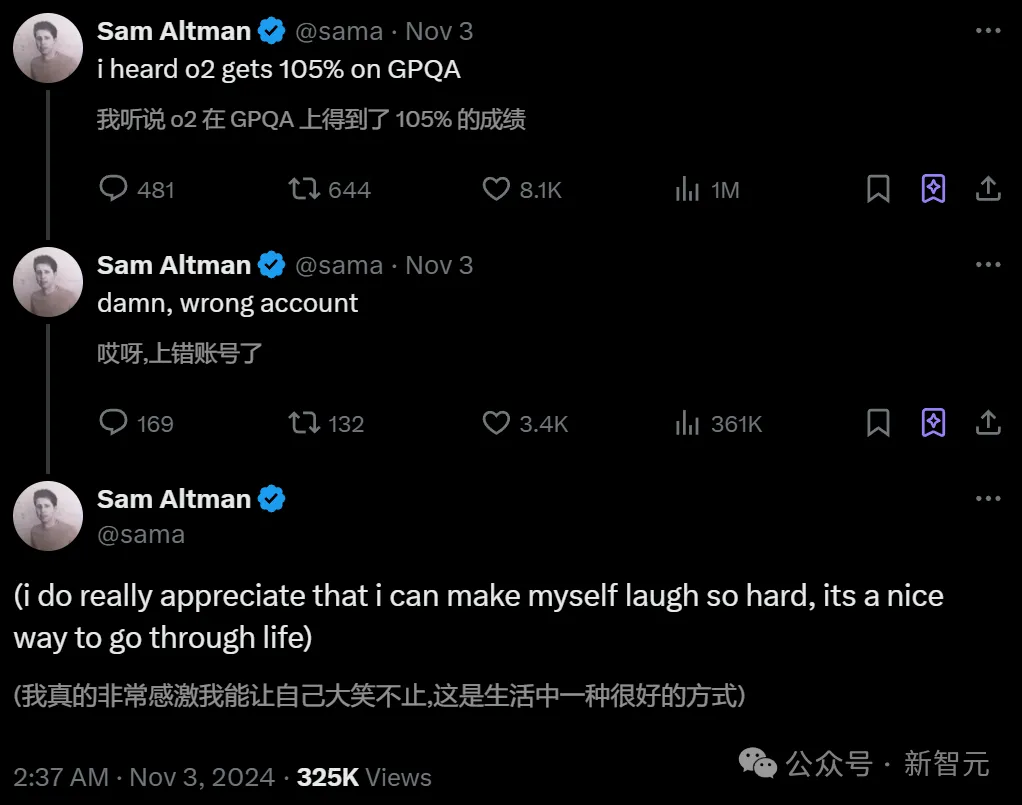Open more options on second tweet
Screen dimensions: 1022x805
[988, 265]
